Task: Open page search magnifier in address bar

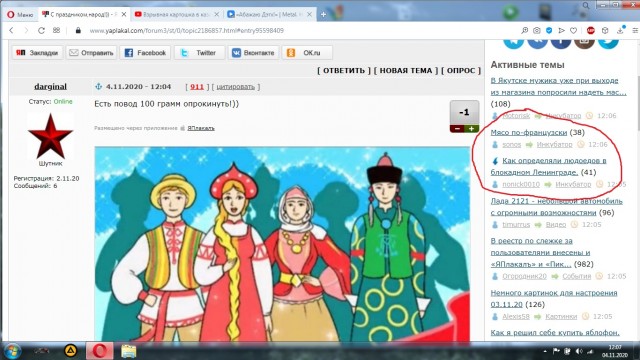Action: 524,30
